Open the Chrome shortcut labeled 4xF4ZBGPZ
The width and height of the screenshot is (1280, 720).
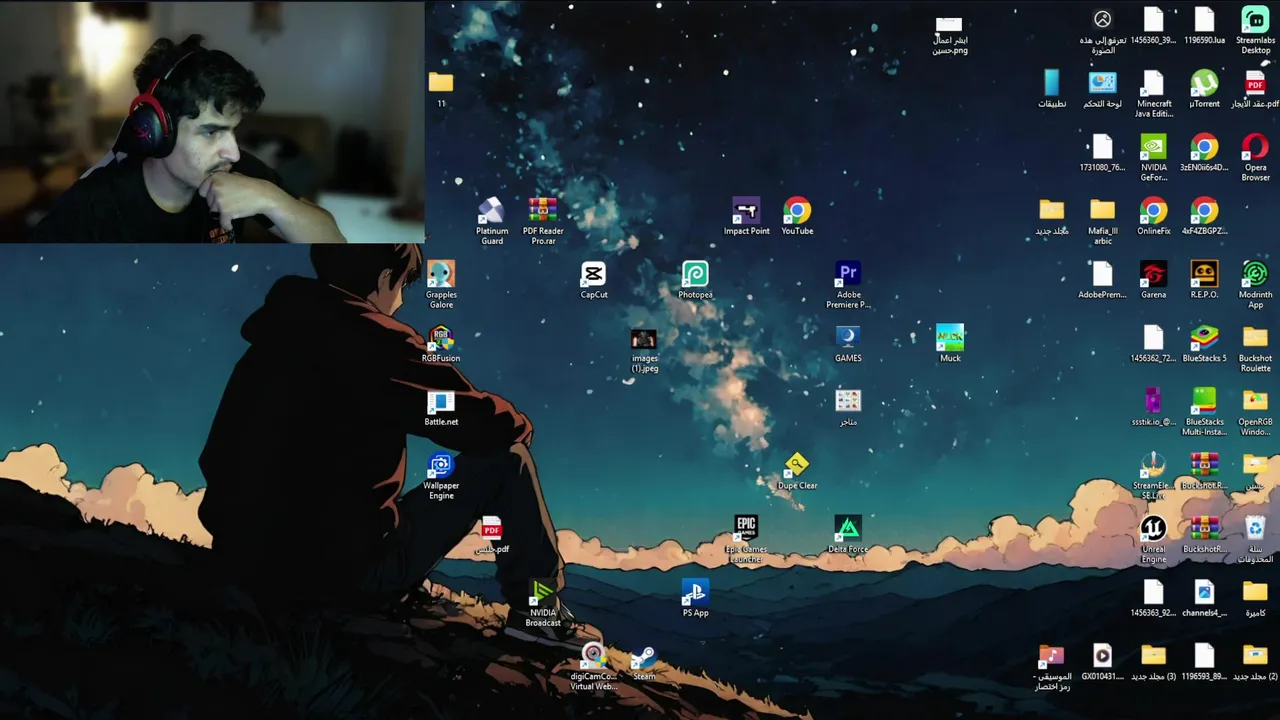pyautogui.click(x=1204, y=216)
